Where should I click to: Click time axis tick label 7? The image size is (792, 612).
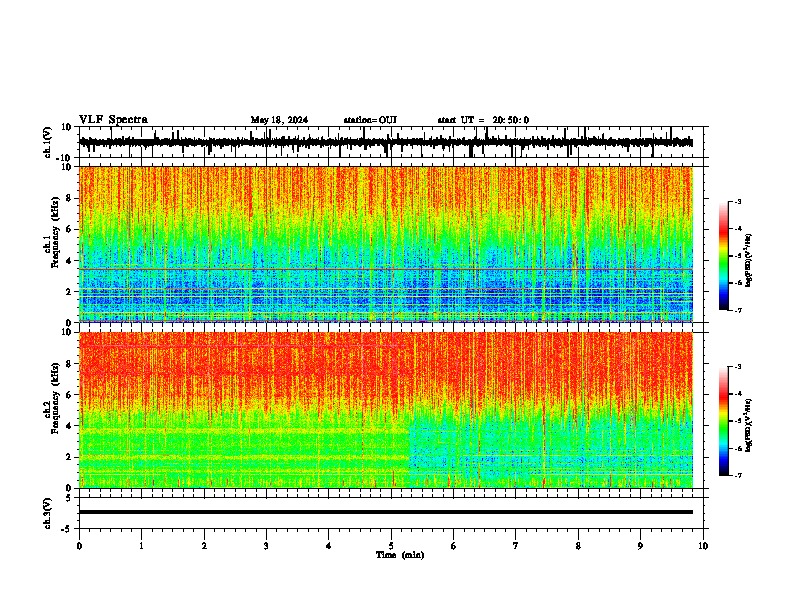click(516, 546)
